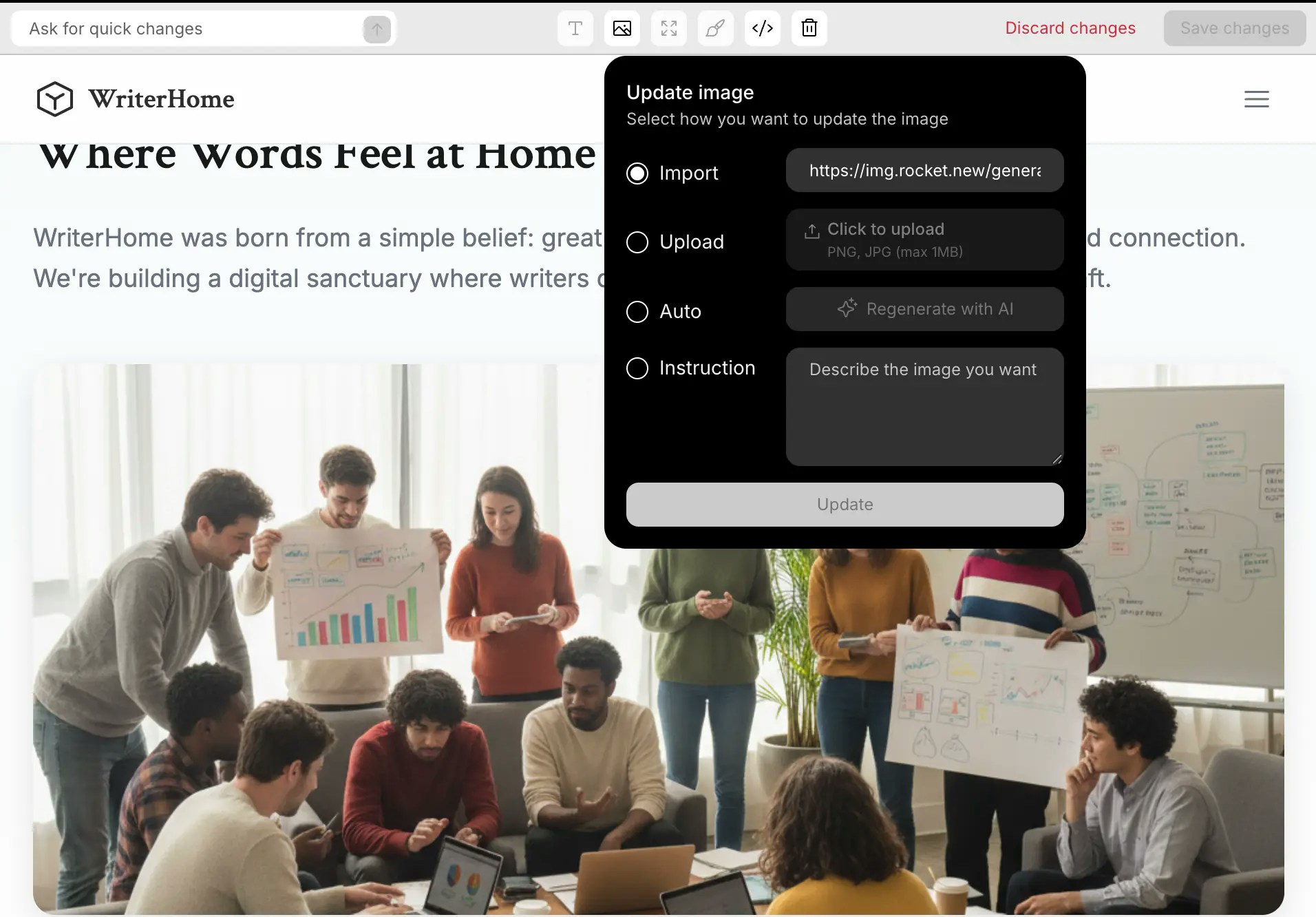Click the trash delete icon
Image resolution: width=1316 pixels, height=917 pixels.
pyautogui.click(x=808, y=28)
